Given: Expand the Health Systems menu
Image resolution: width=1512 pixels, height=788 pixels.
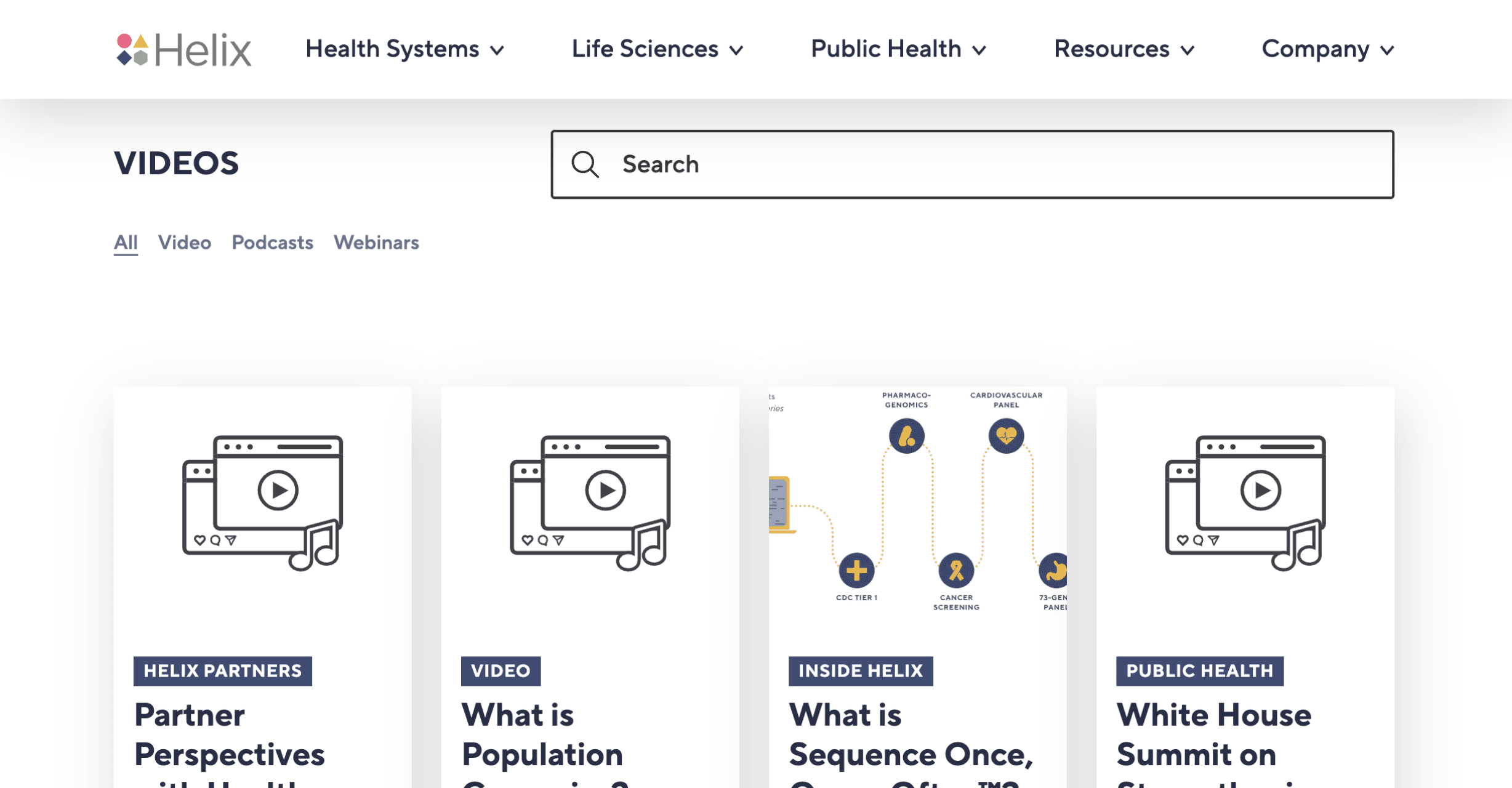Looking at the screenshot, I should click(404, 49).
